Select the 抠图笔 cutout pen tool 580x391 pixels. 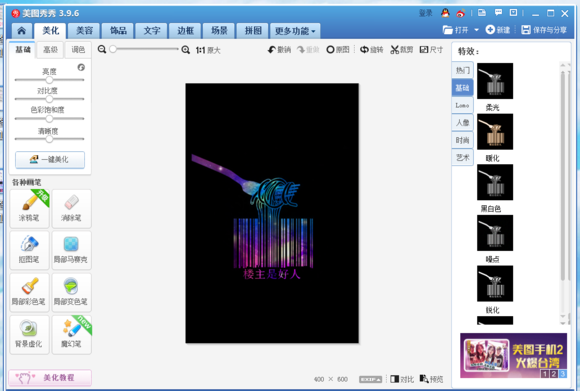(29, 250)
